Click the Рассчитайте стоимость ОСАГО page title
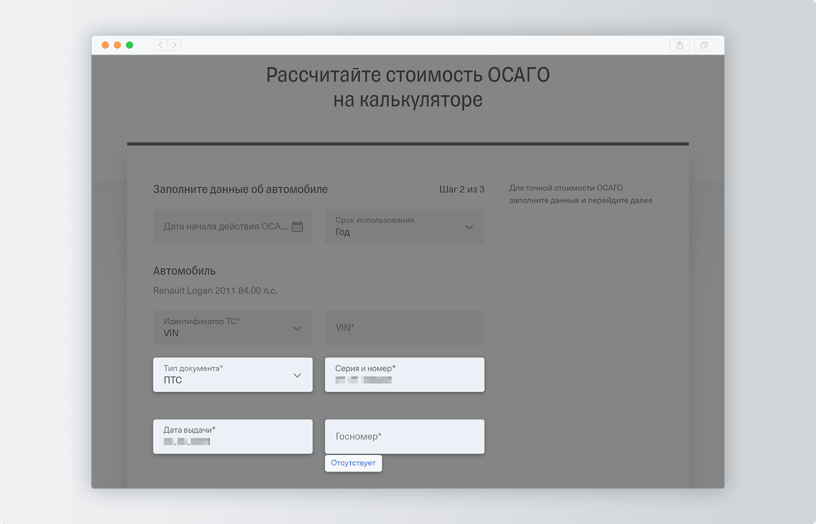The width and height of the screenshot is (816, 524). click(x=408, y=87)
